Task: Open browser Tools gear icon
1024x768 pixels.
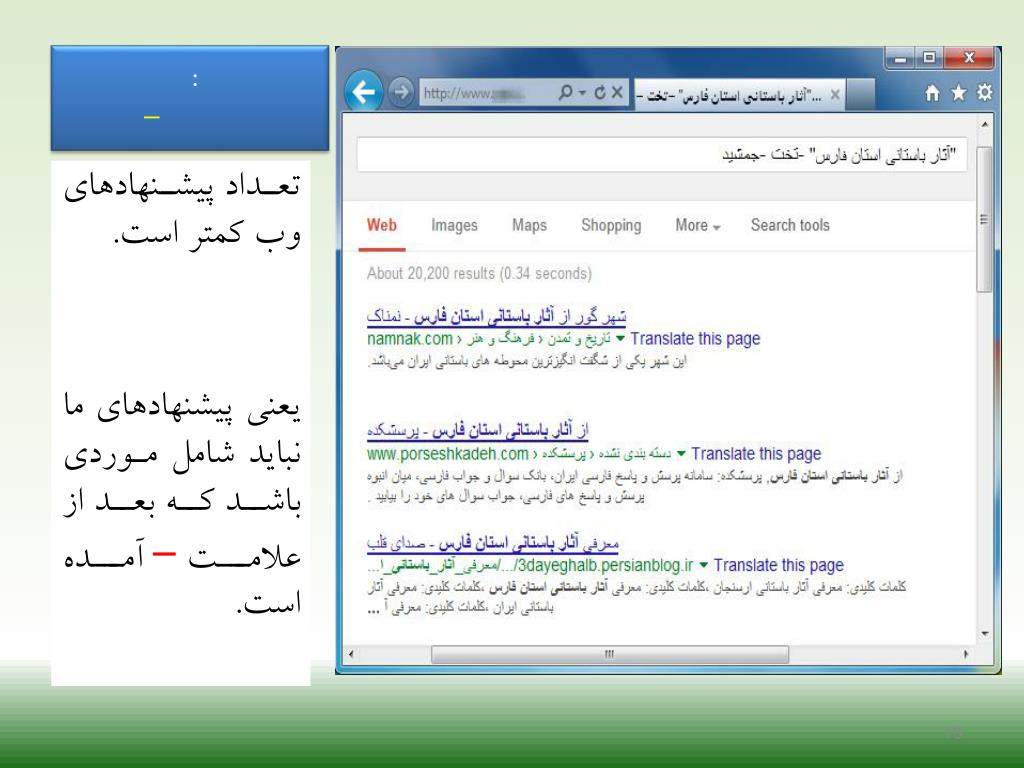Action: click(x=984, y=93)
